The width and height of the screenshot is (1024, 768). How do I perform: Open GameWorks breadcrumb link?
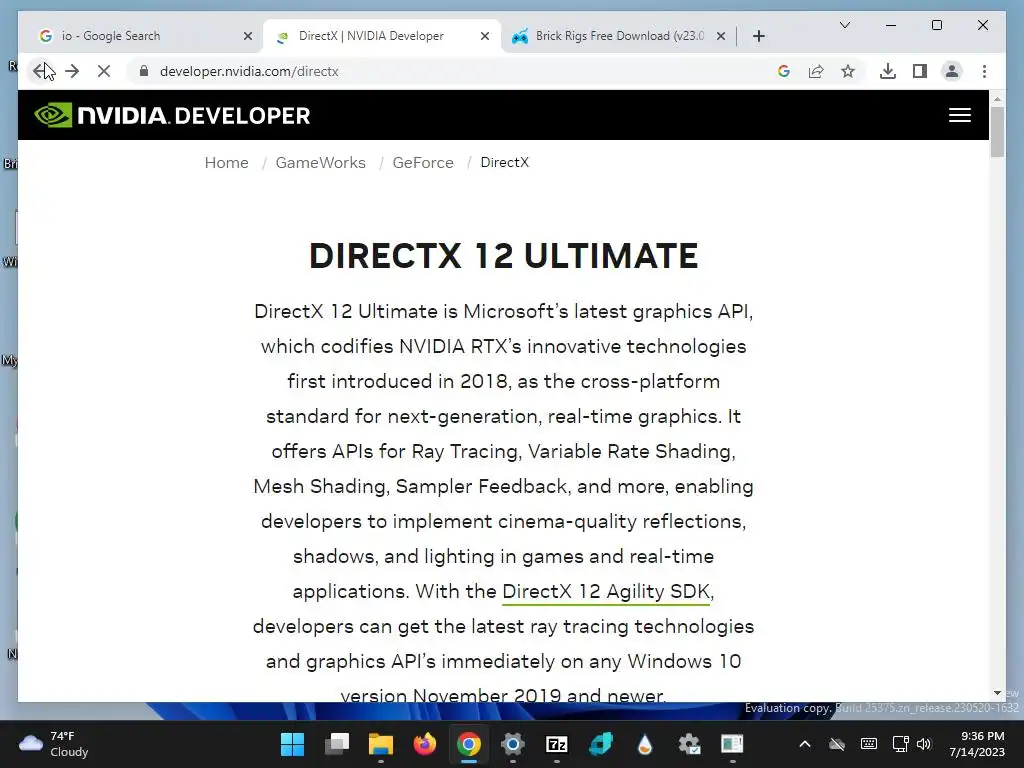click(x=321, y=163)
